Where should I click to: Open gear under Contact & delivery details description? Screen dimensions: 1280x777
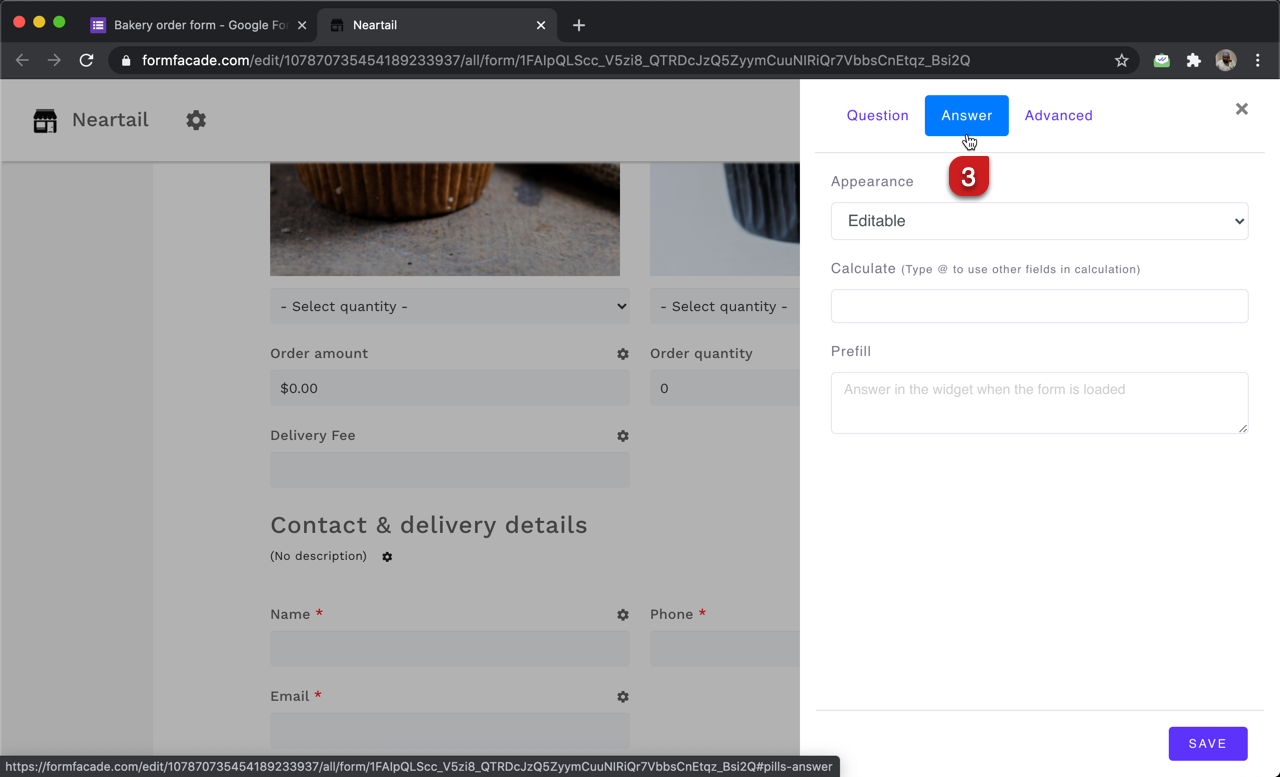(387, 557)
